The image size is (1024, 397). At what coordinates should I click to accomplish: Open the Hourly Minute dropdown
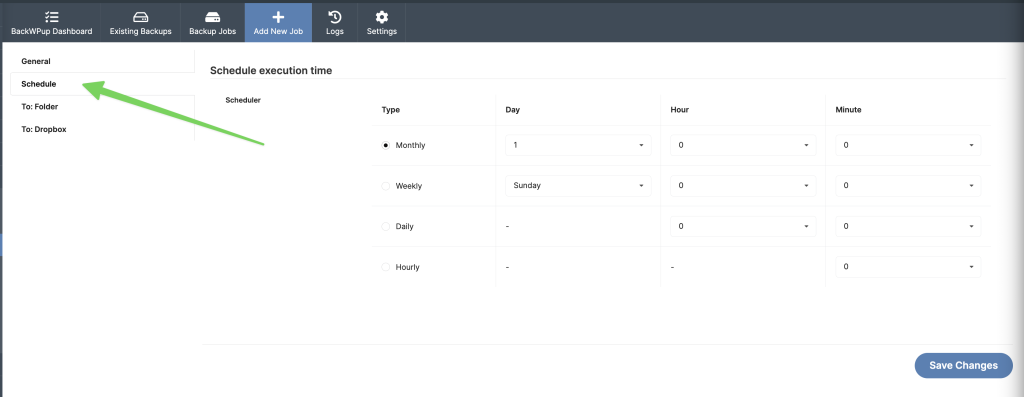click(908, 266)
